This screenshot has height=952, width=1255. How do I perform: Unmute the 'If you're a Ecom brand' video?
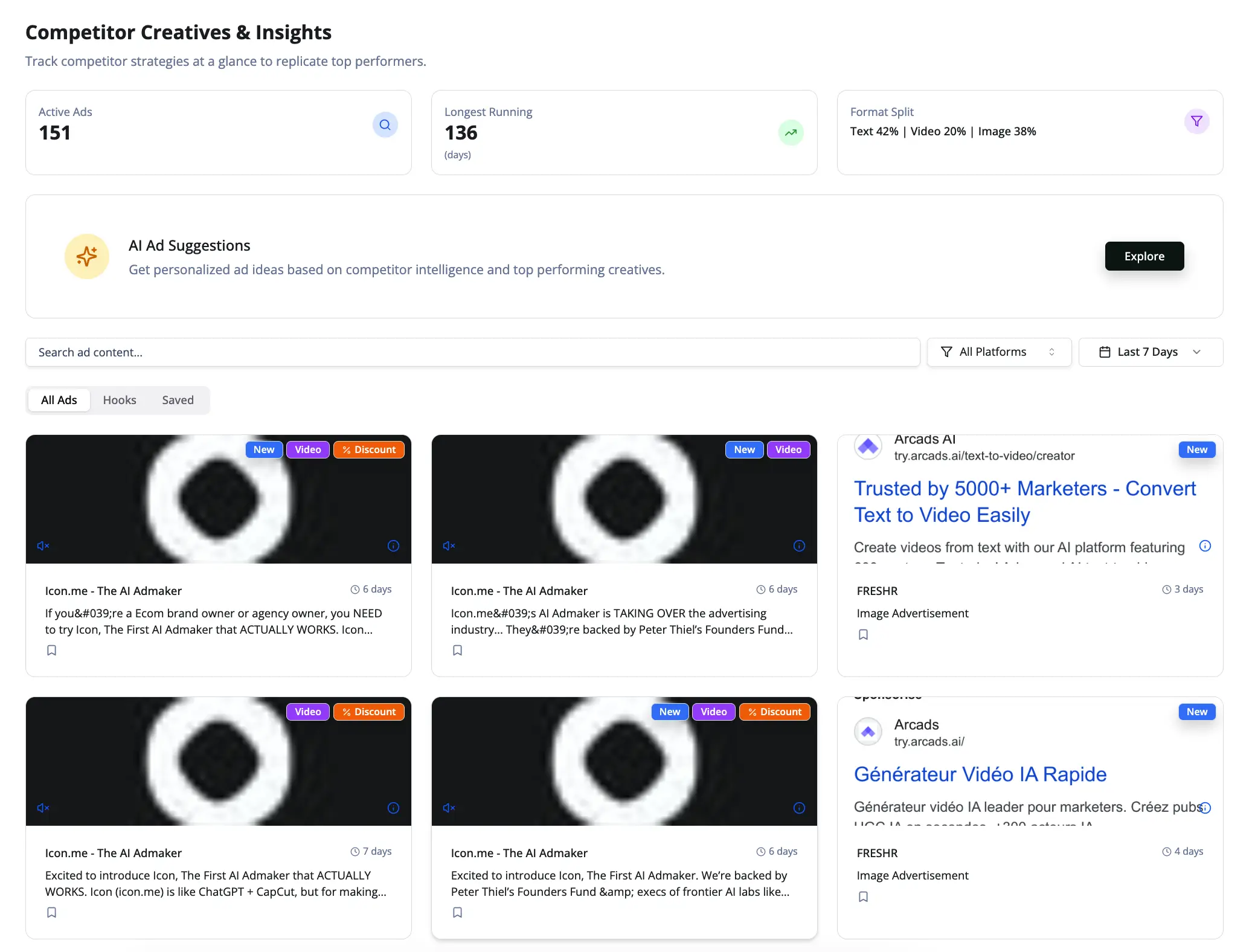pos(43,546)
